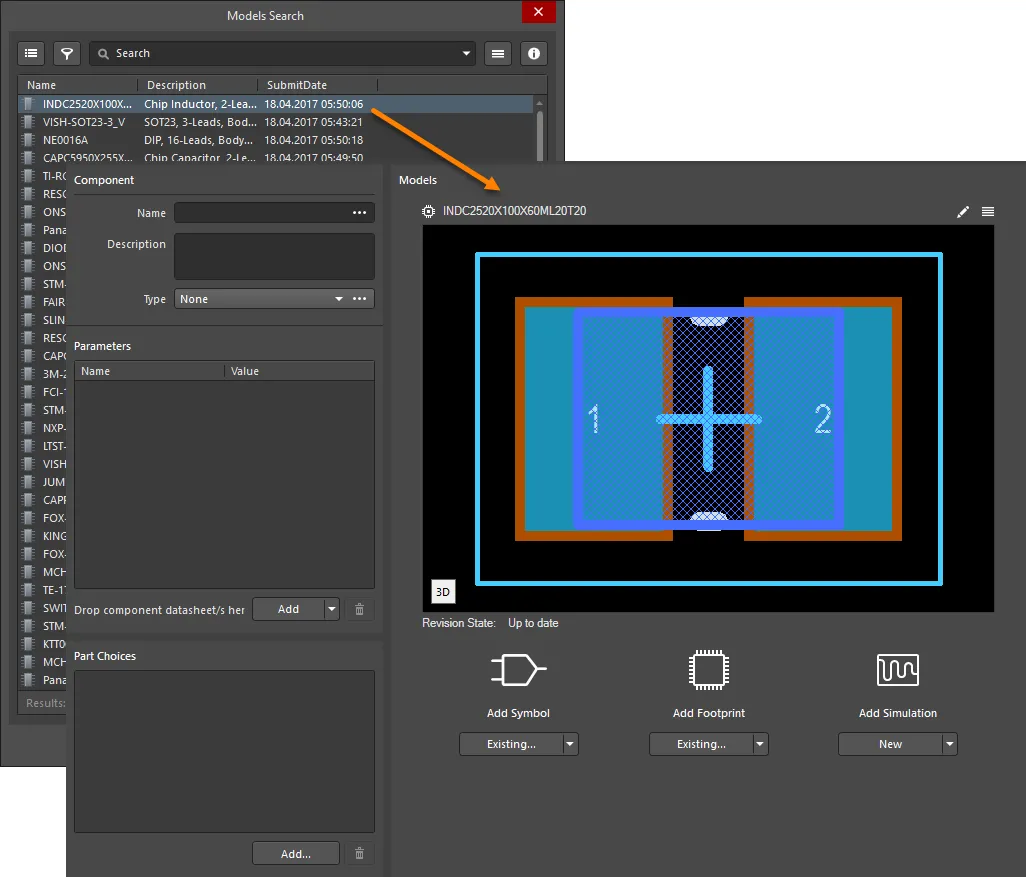Click the filter funnel icon
1026x877 pixels.
pos(67,53)
